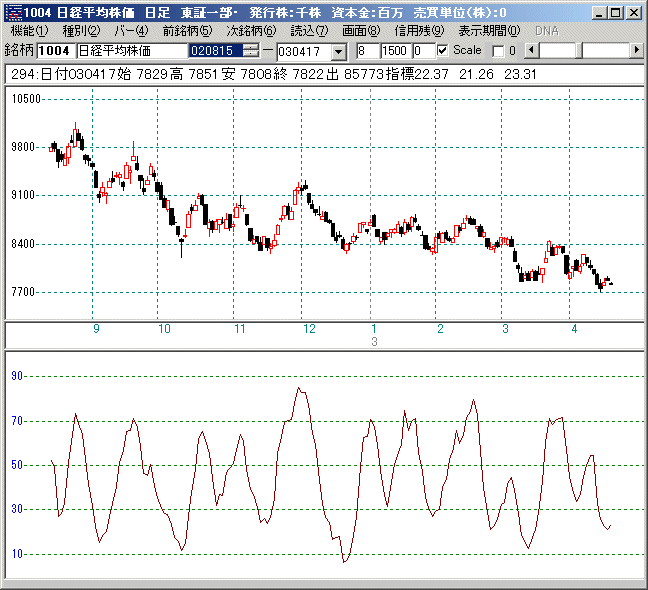Image resolution: width=648 pixels, height=590 pixels.
Task: Open the 機能 menu
Action: point(28,31)
